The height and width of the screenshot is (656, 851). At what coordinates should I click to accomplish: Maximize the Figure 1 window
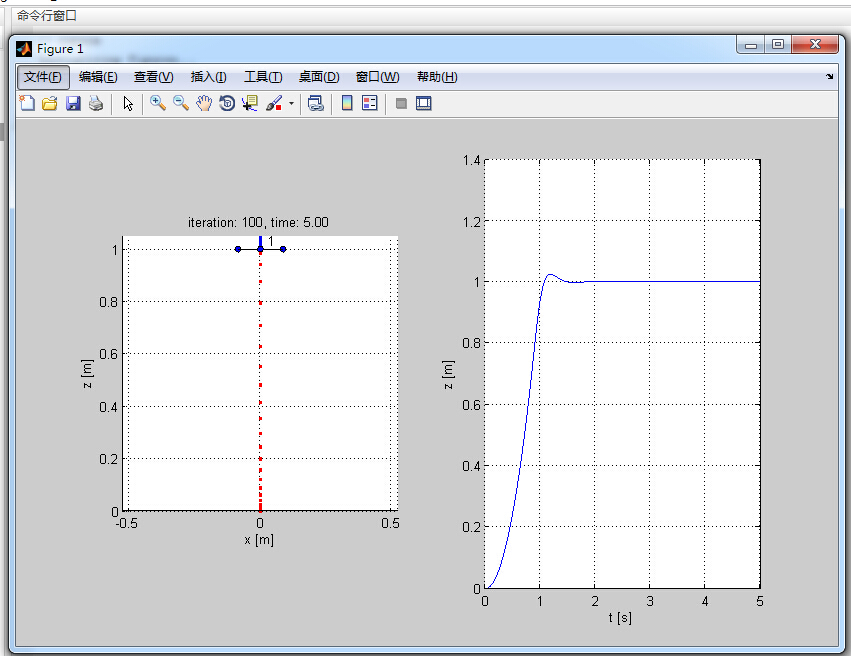tap(778, 44)
